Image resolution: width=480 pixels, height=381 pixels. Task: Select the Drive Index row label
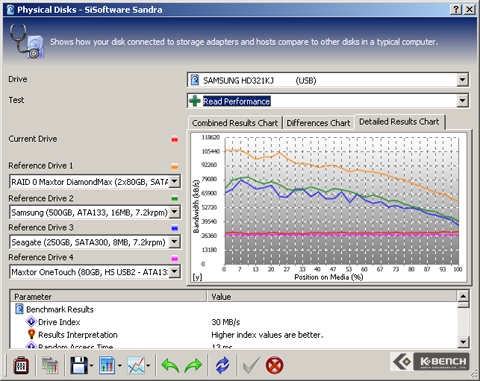(59, 322)
